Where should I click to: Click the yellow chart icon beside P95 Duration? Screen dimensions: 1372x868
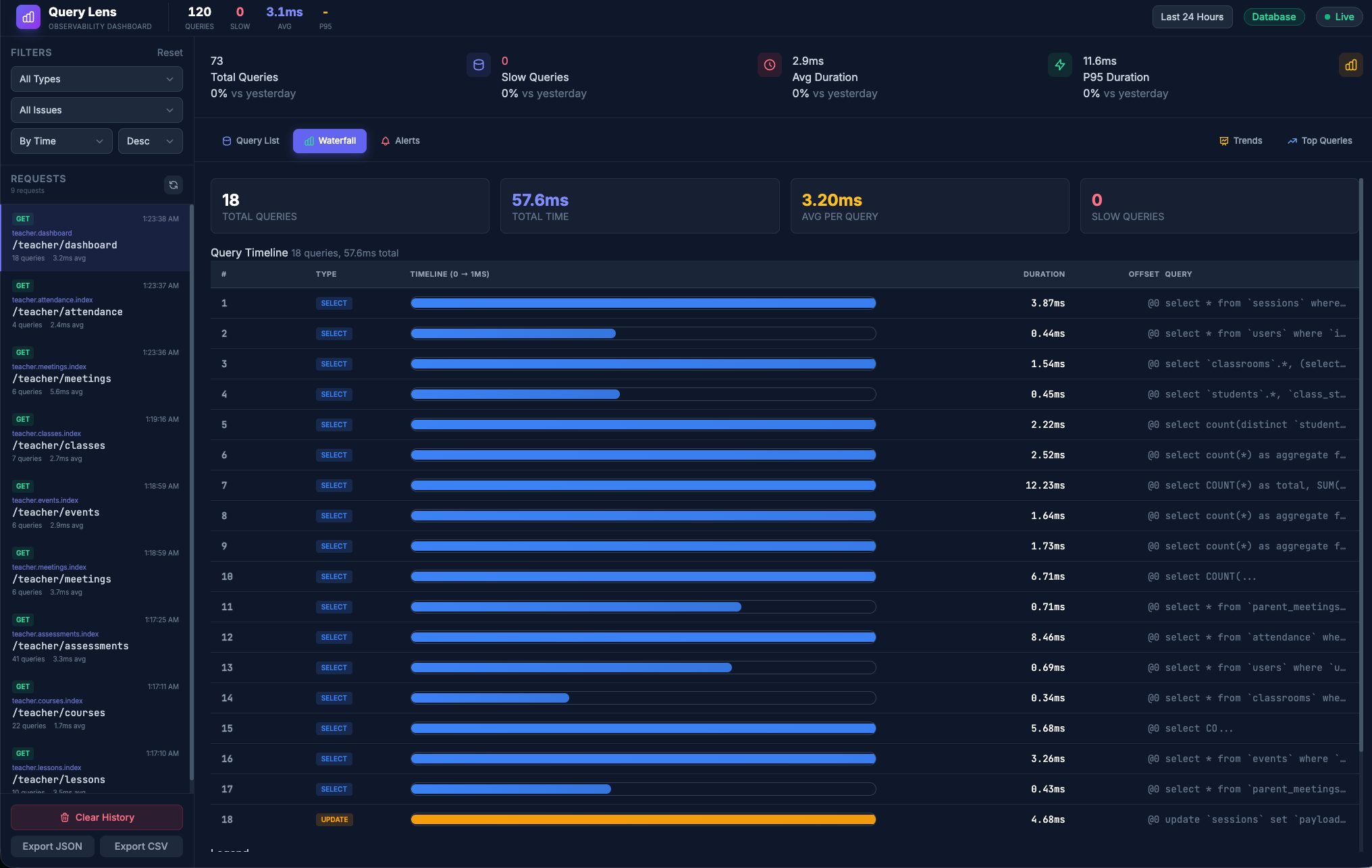coord(1350,65)
